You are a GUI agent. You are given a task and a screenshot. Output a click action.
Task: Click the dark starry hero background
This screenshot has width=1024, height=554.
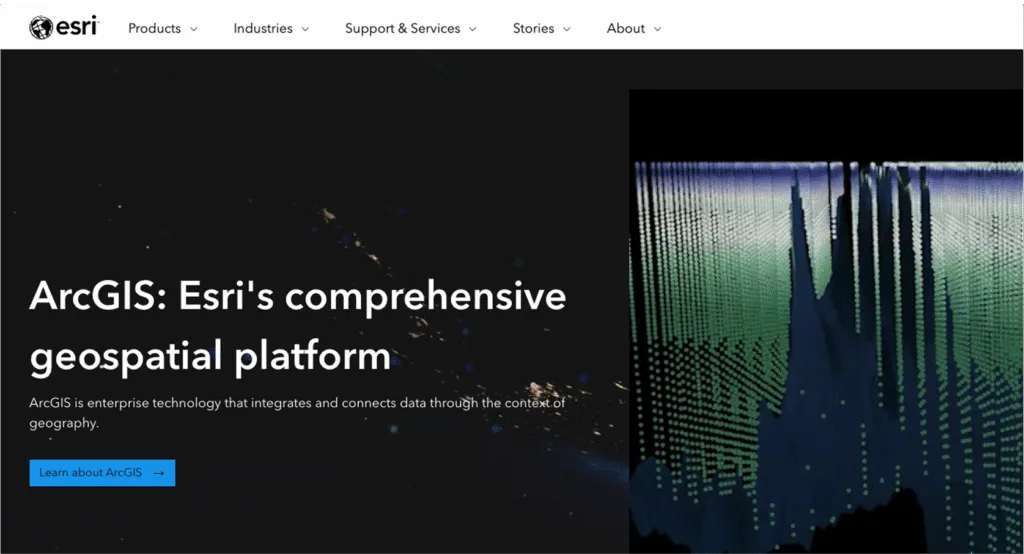[x=300, y=150]
